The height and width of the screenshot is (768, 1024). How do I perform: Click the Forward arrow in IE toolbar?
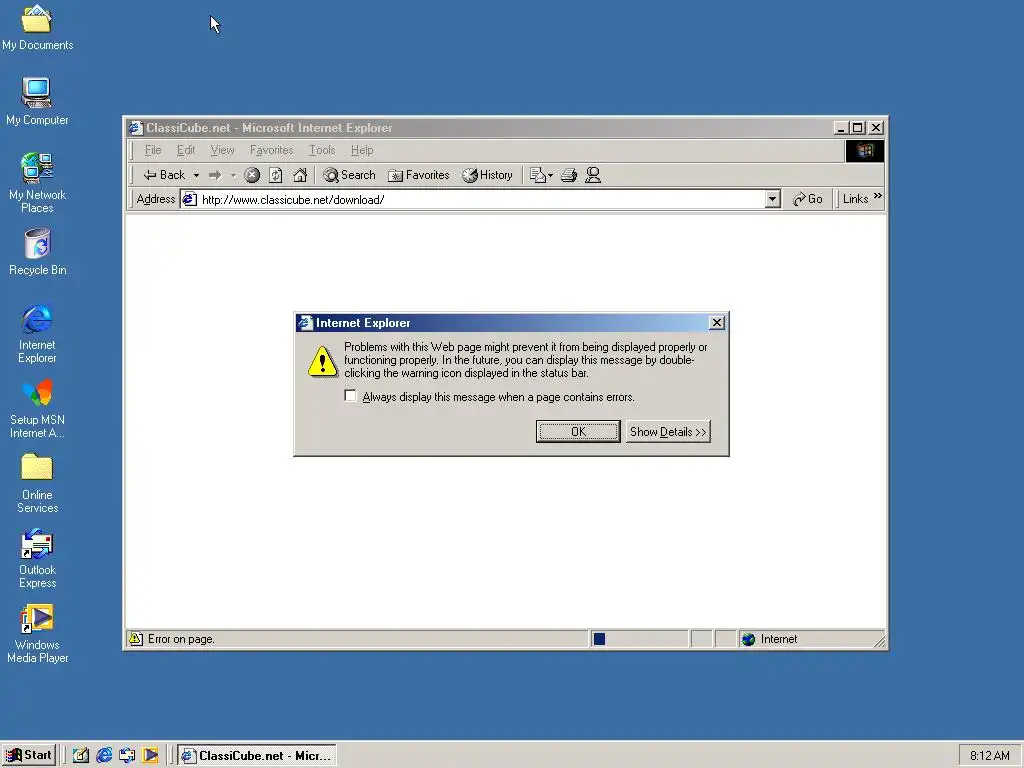[215, 175]
